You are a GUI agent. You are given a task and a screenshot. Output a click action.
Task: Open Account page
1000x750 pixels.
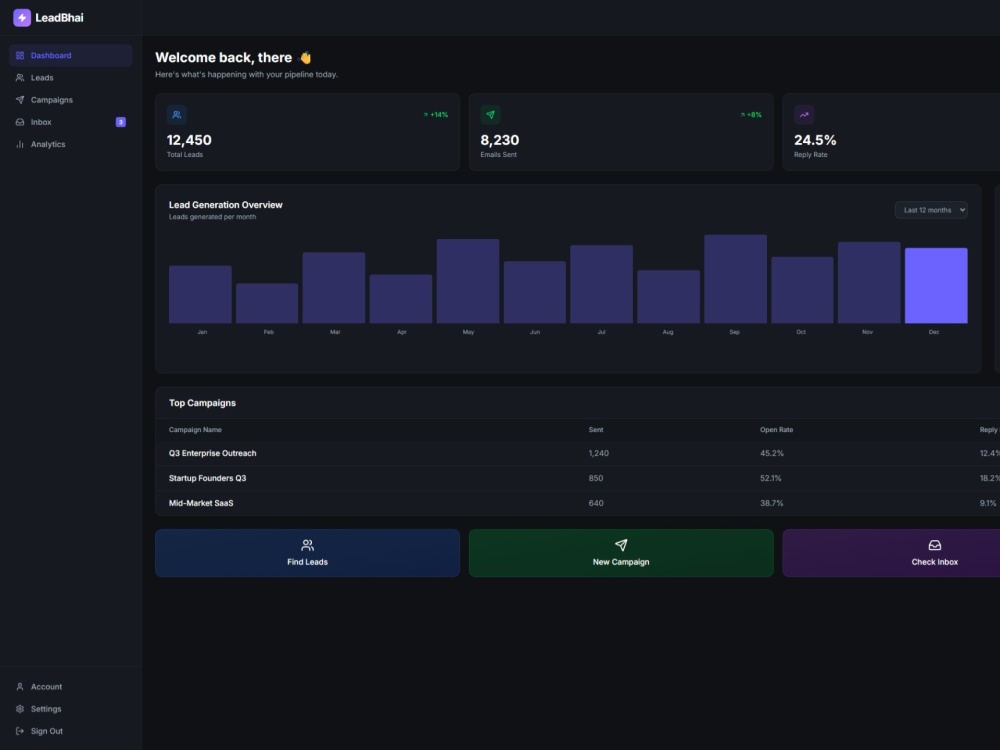71,687
